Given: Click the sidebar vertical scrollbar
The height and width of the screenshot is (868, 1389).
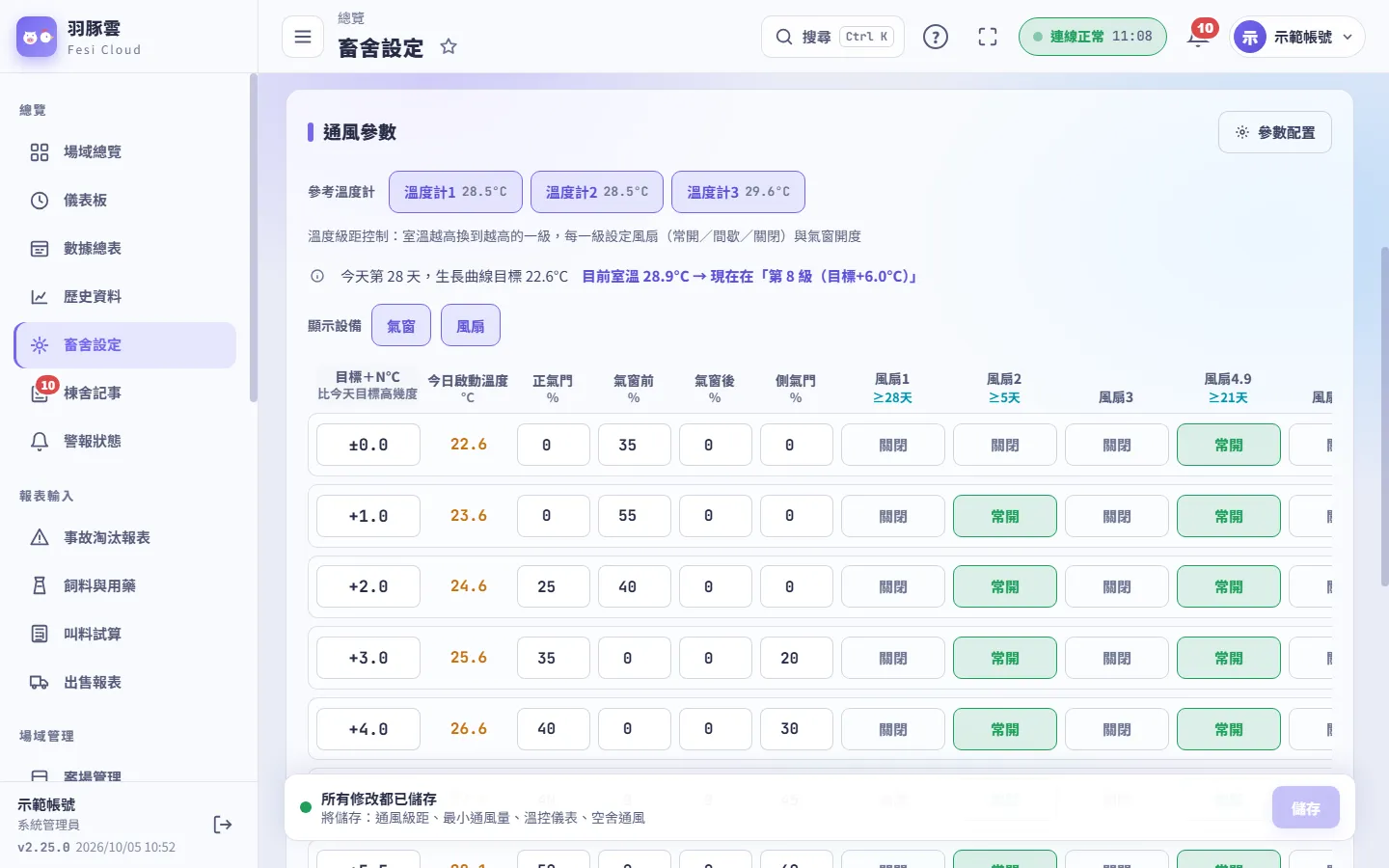Looking at the screenshot, I should click(254, 237).
